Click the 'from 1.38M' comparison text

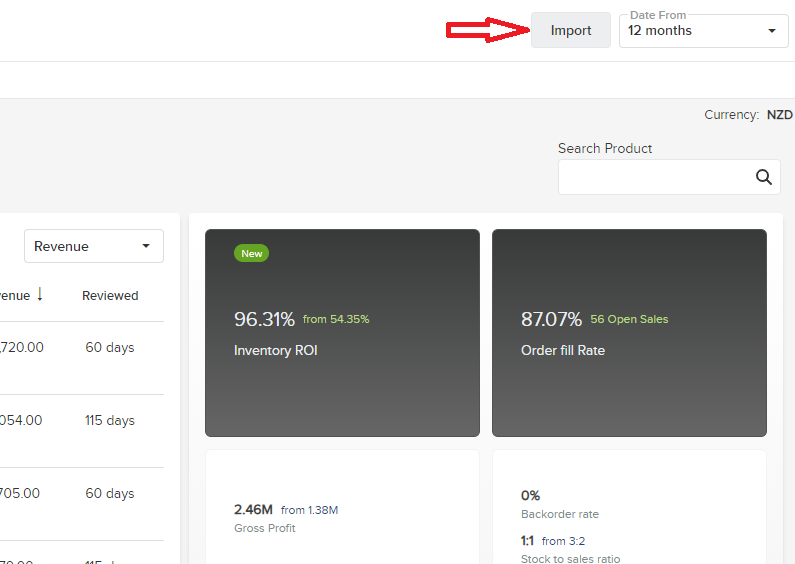tap(309, 510)
